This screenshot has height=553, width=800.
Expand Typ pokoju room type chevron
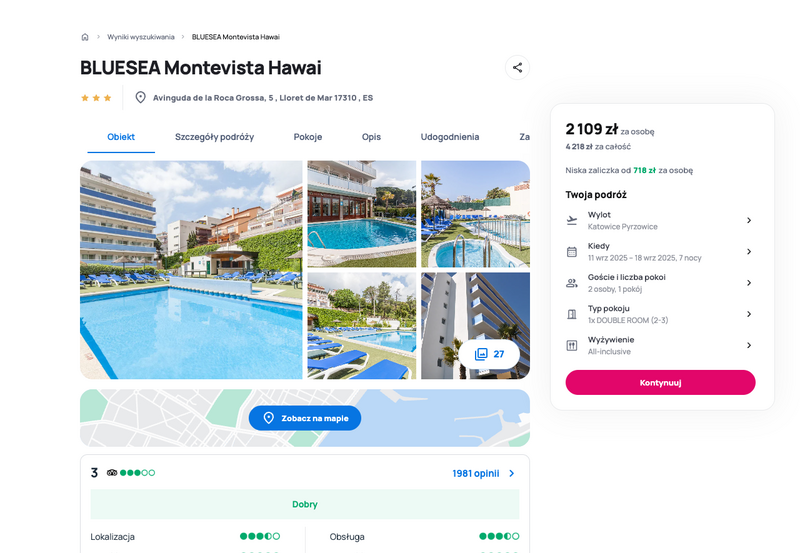pyautogui.click(x=749, y=314)
